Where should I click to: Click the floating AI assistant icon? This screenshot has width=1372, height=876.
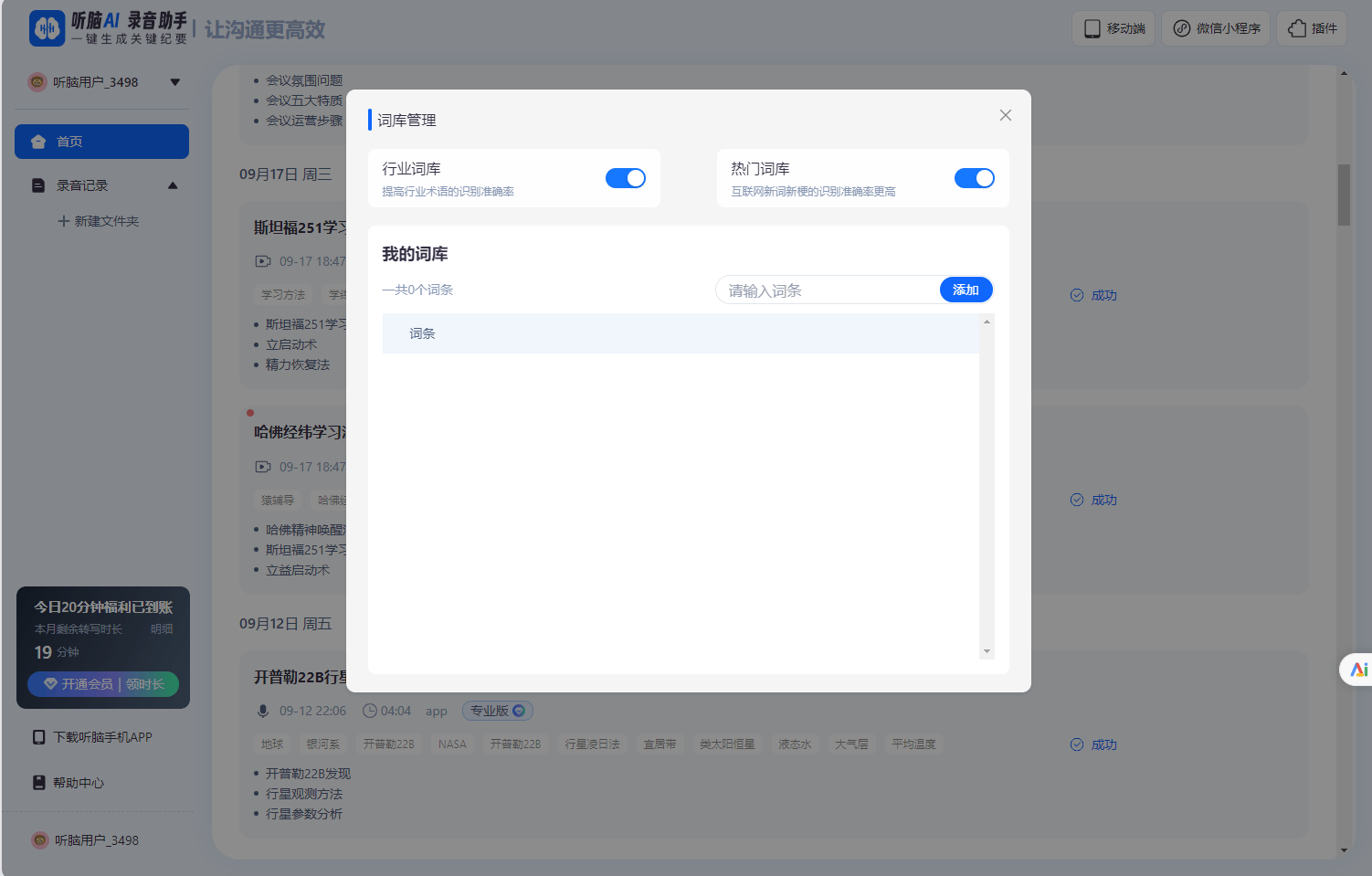click(x=1358, y=670)
